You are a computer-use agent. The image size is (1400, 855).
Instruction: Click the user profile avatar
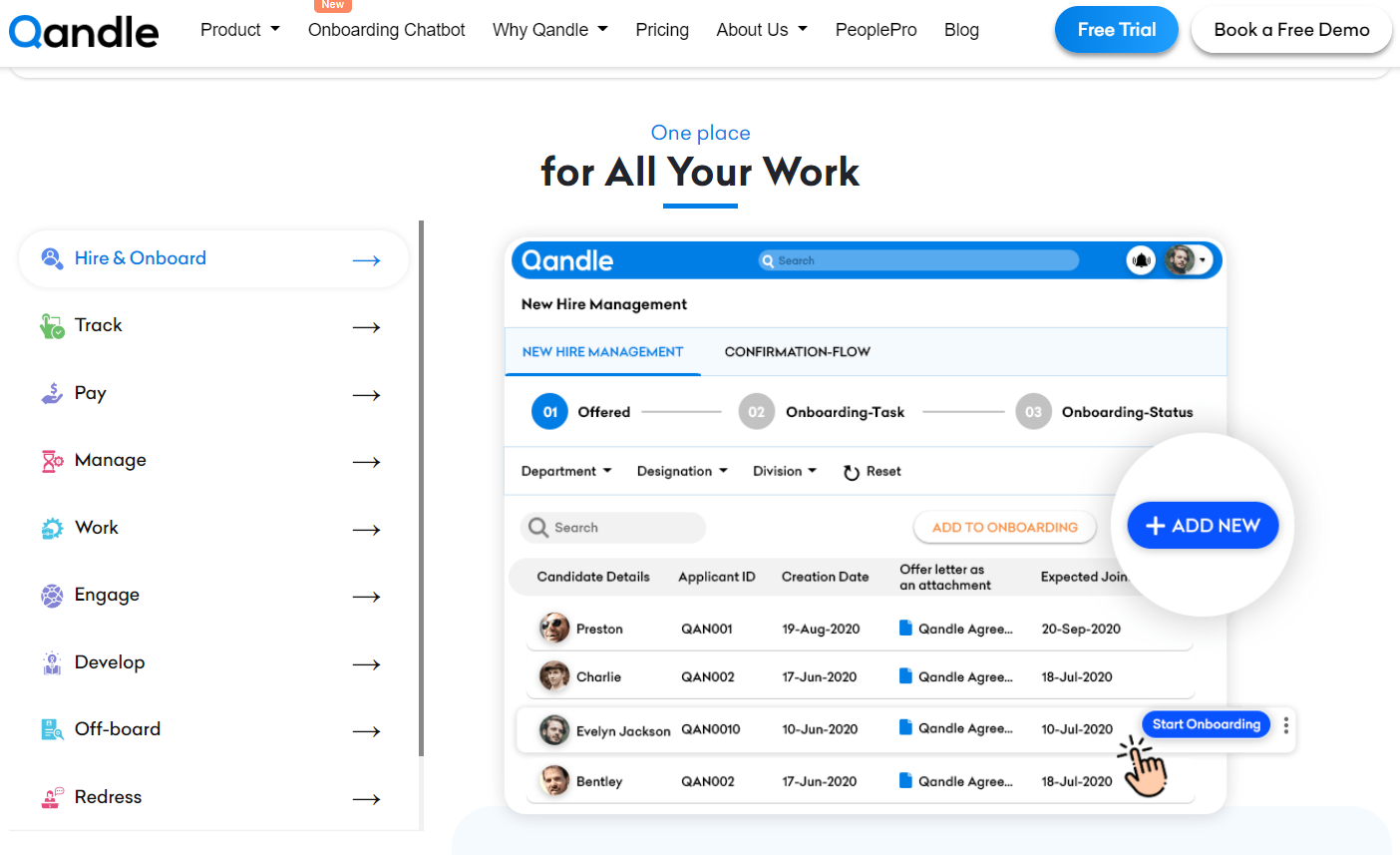(x=1181, y=260)
